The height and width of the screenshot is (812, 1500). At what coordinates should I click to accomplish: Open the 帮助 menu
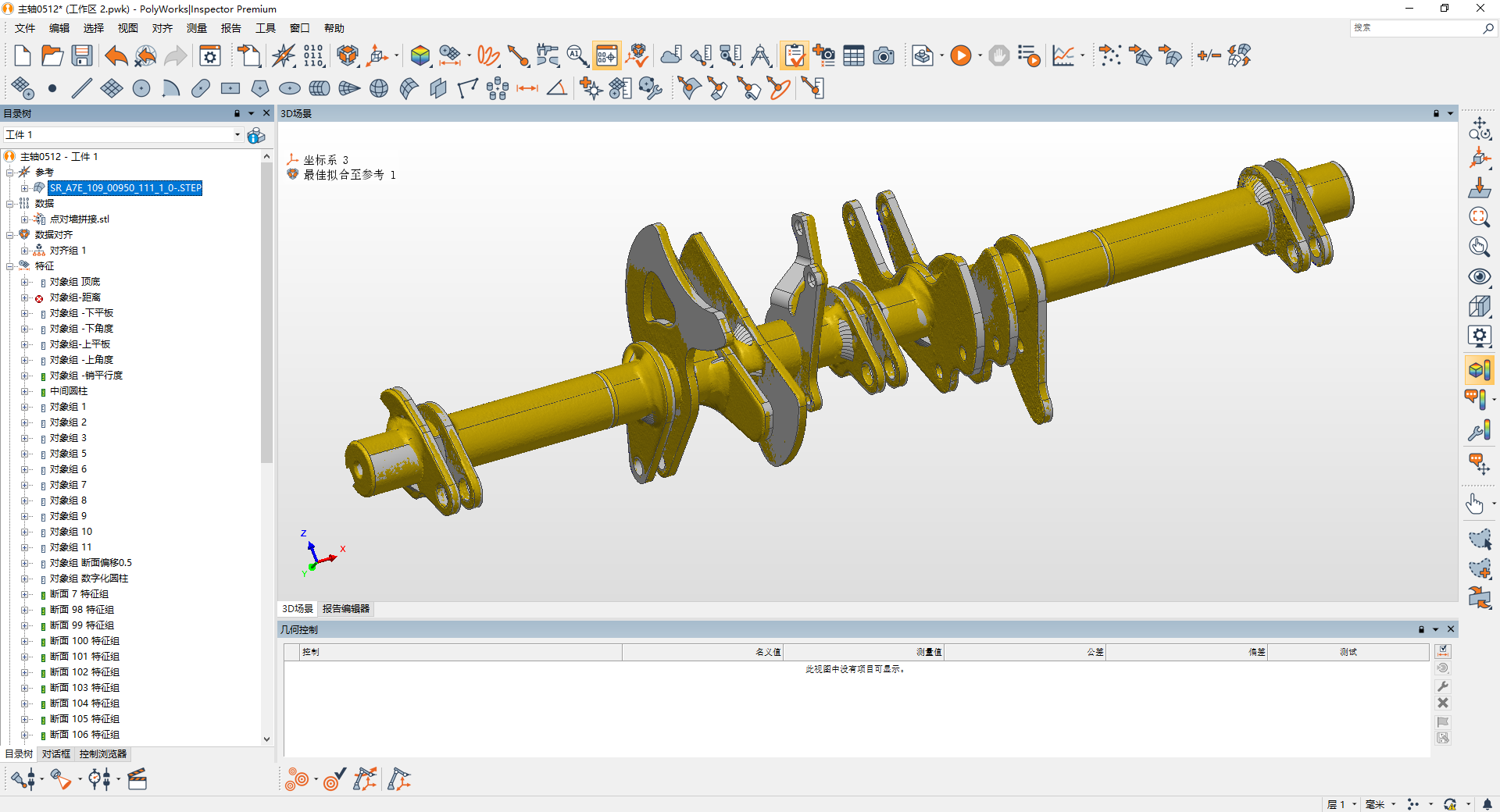[x=334, y=28]
